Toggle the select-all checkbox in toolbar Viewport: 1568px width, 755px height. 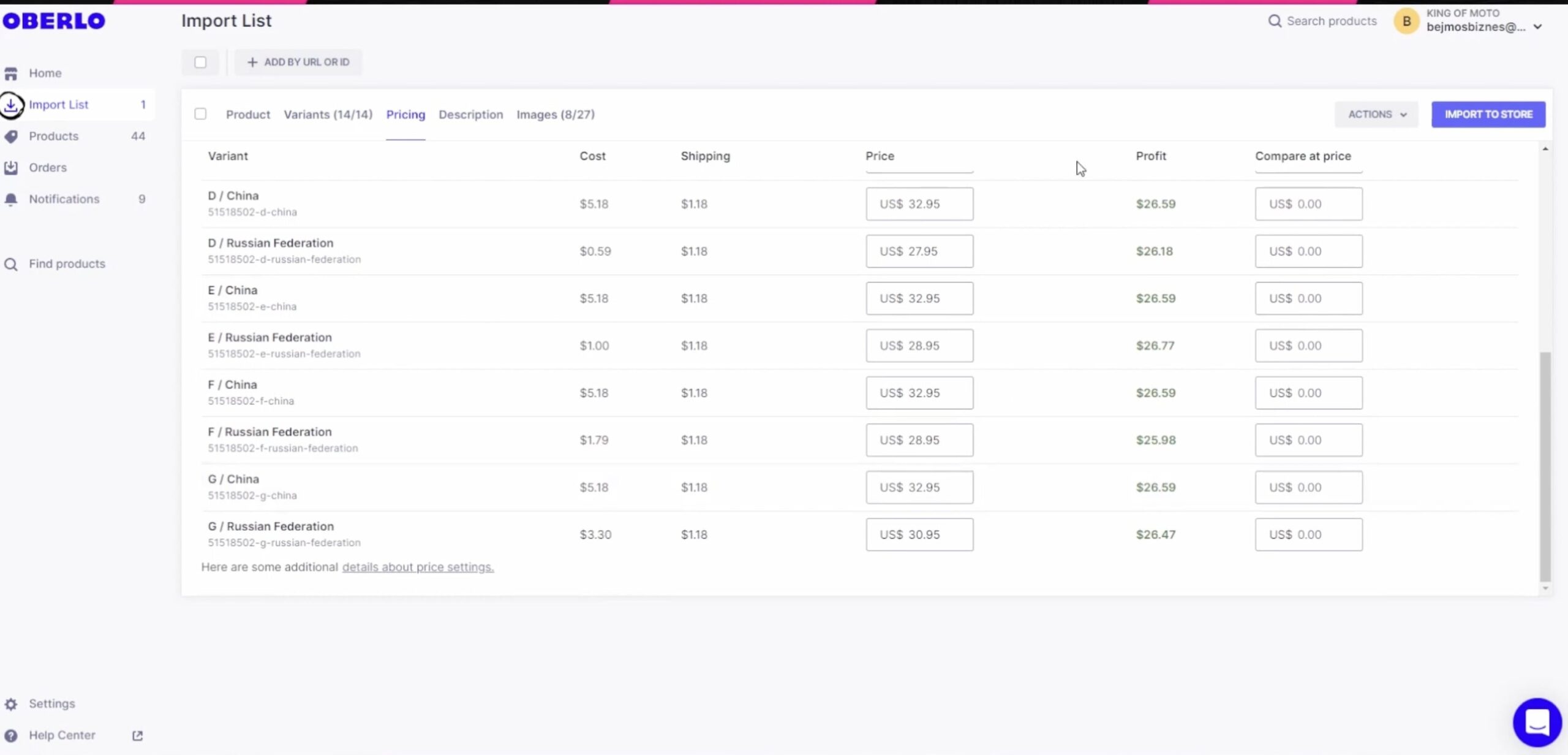coord(200,63)
